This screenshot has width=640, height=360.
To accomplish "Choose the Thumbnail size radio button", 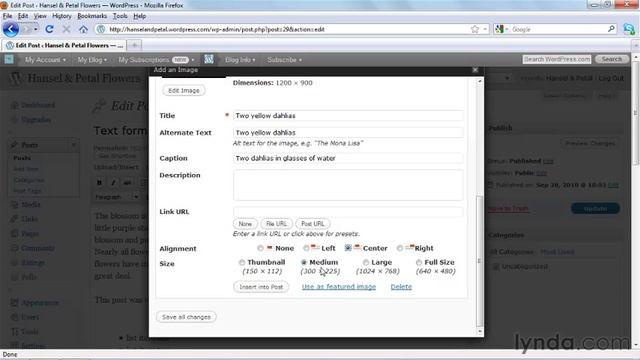I will click(x=242, y=262).
